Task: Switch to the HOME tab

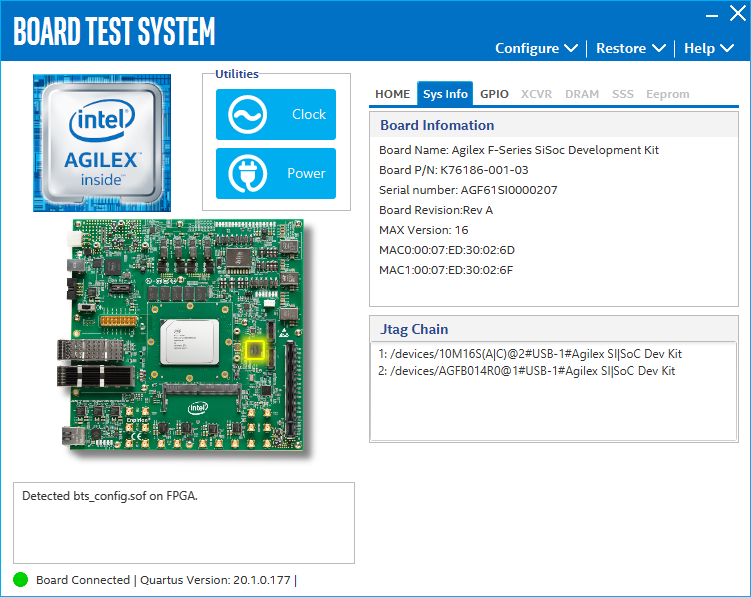Action: 392,94
